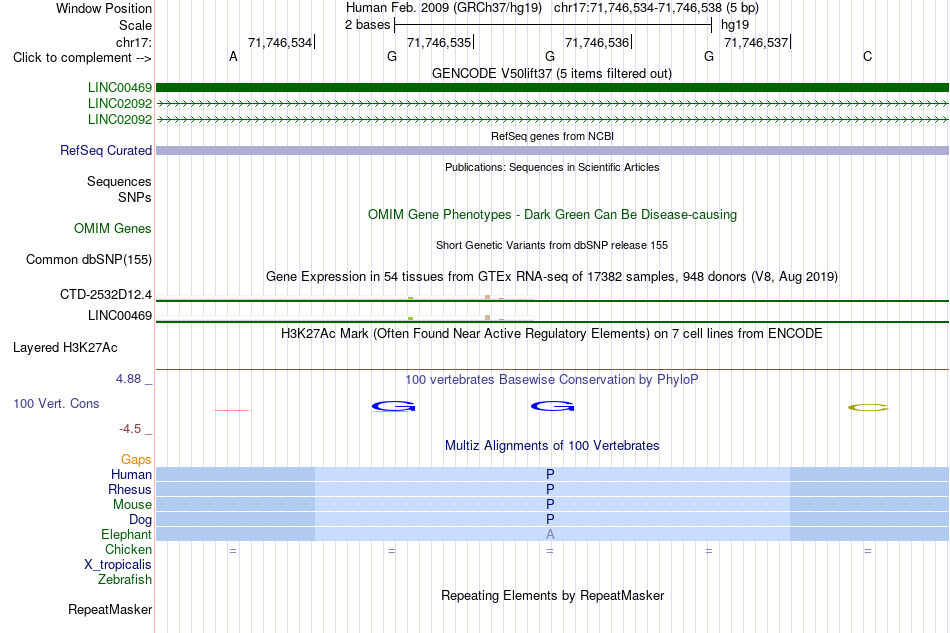Click the 2 bases scale bar

pos(553,25)
